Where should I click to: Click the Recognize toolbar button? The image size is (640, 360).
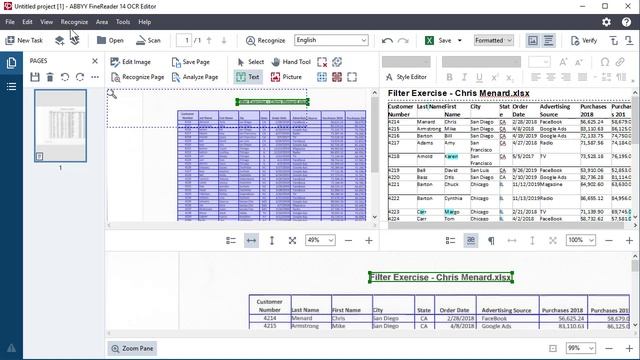point(265,40)
